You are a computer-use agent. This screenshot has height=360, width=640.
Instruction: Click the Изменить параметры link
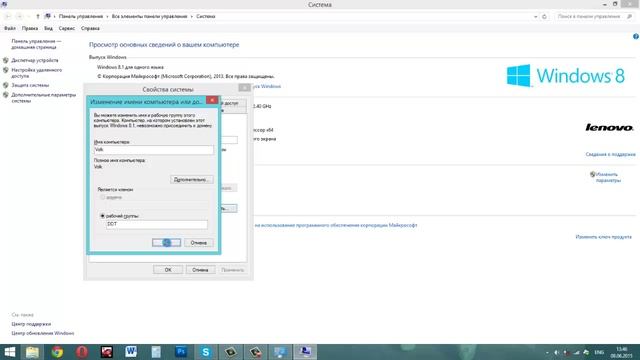[x=608, y=177]
